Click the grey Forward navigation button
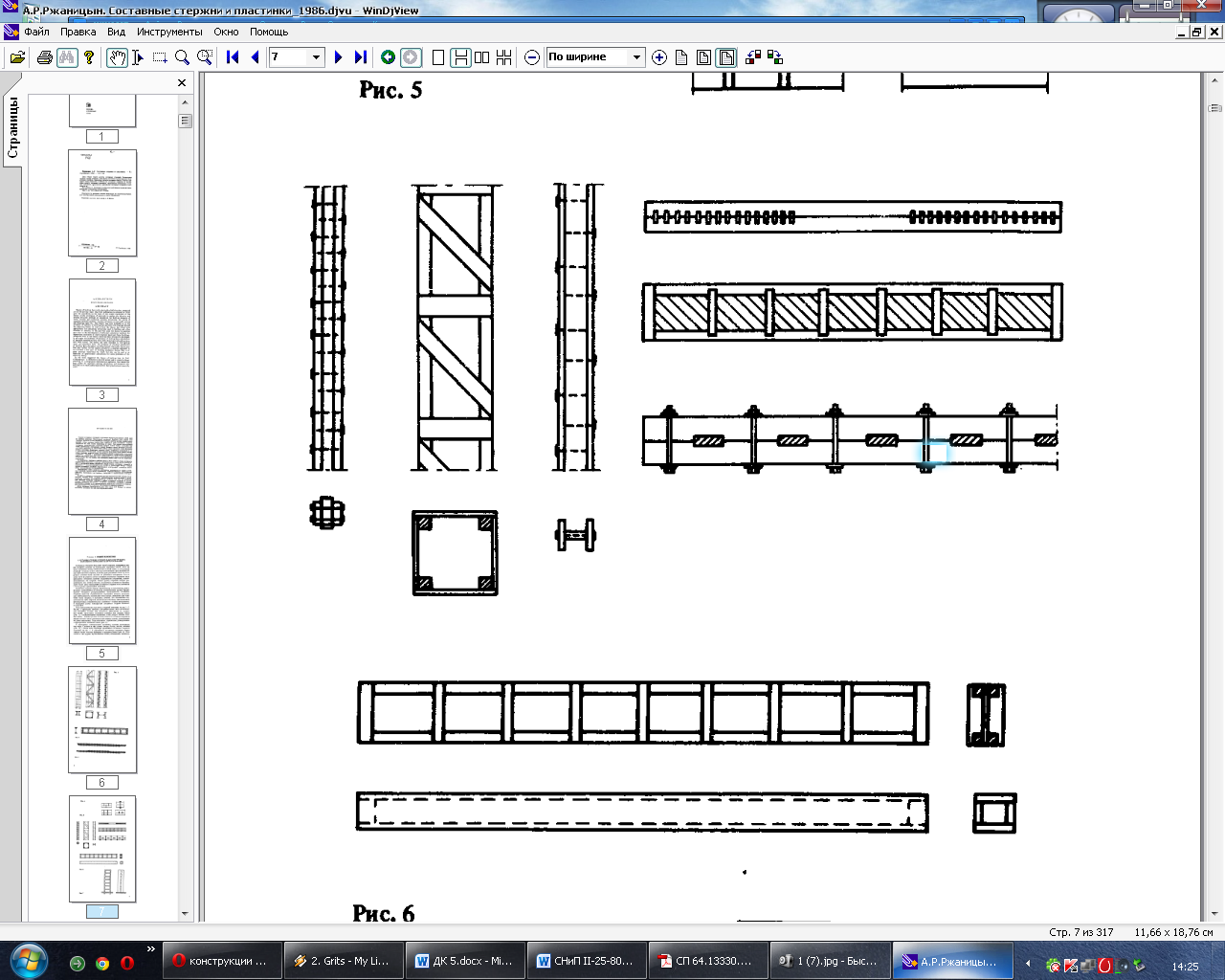The width and height of the screenshot is (1225, 980). point(411,57)
